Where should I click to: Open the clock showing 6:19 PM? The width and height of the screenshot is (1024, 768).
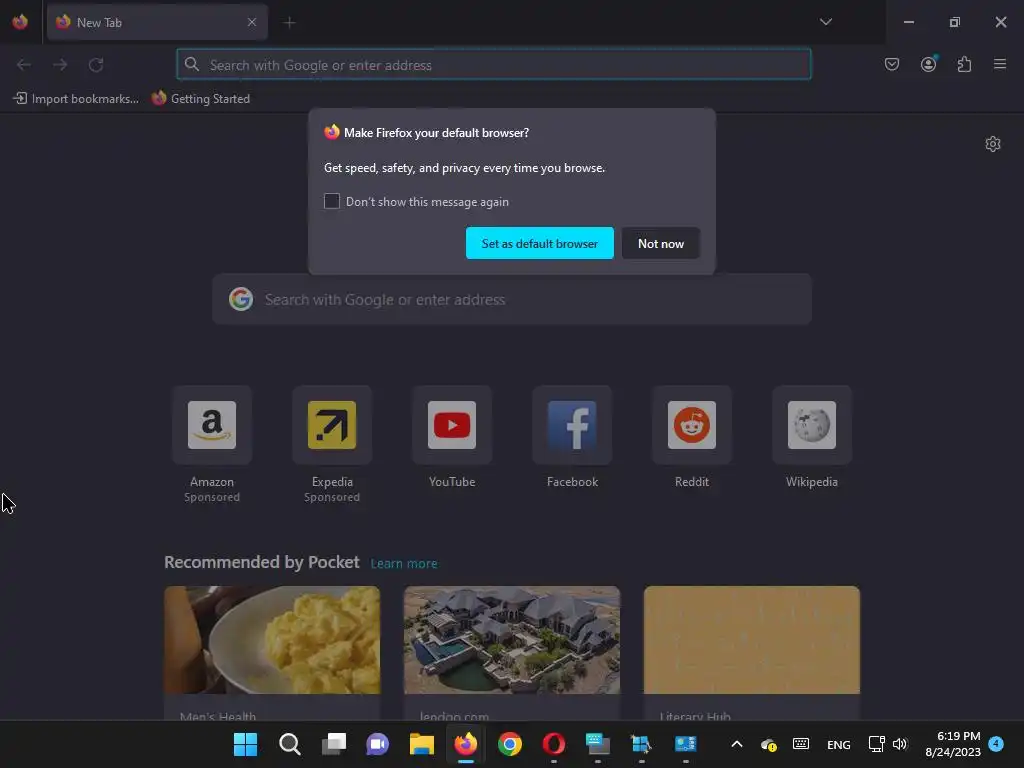(x=953, y=744)
